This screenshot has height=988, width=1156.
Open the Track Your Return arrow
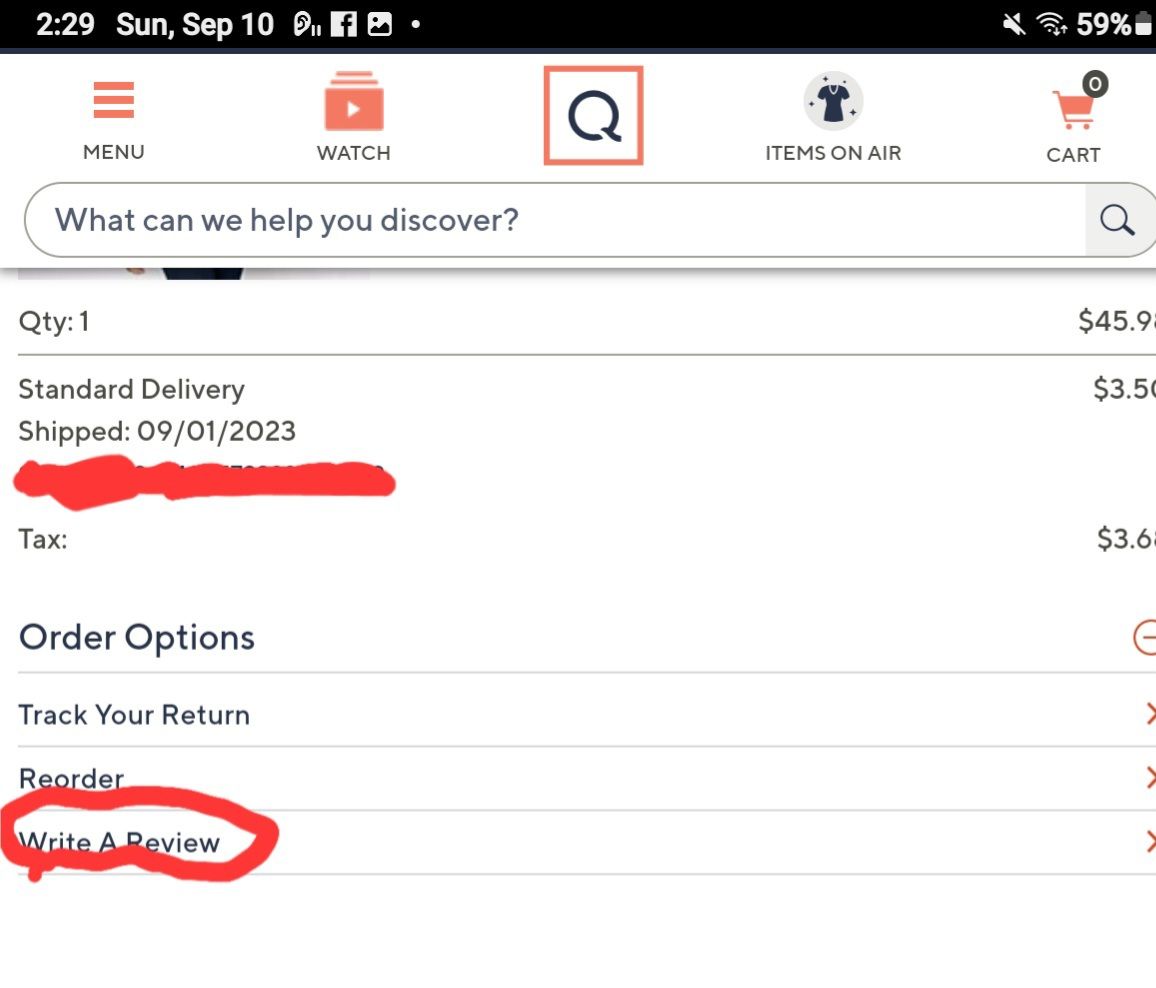(1149, 714)
